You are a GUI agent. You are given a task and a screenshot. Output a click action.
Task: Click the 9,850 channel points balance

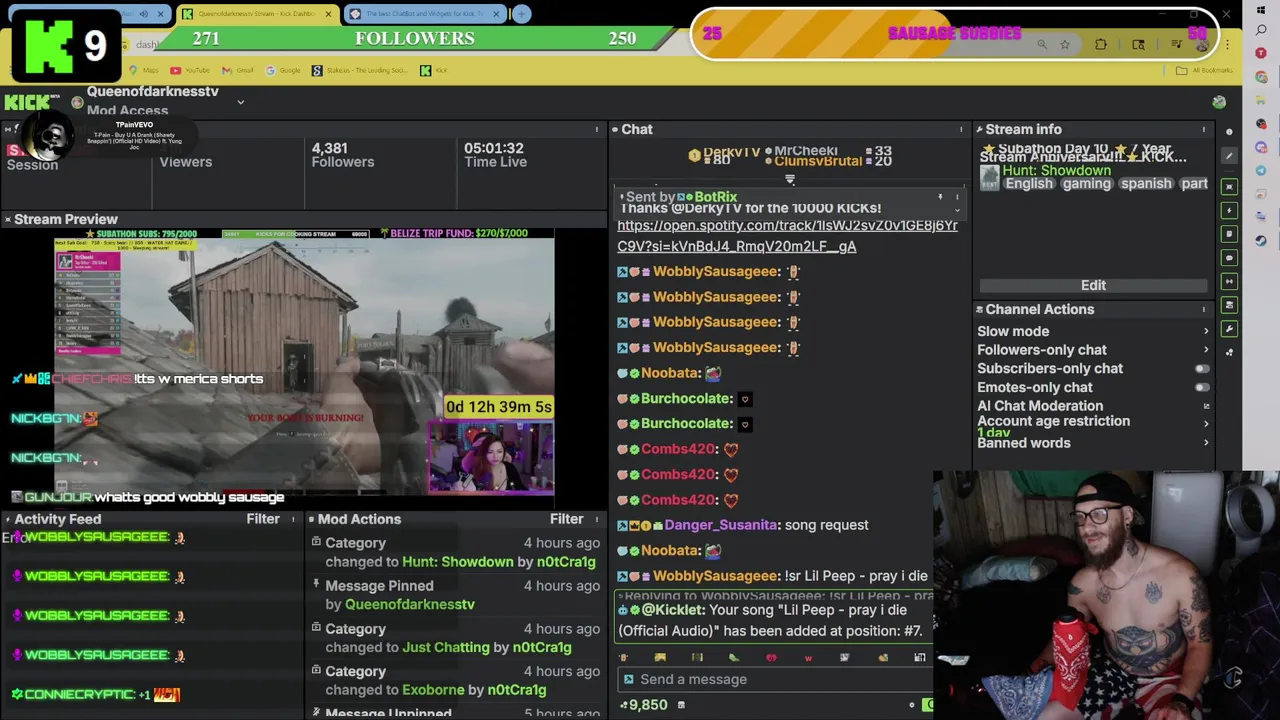(x=644, y=705)
